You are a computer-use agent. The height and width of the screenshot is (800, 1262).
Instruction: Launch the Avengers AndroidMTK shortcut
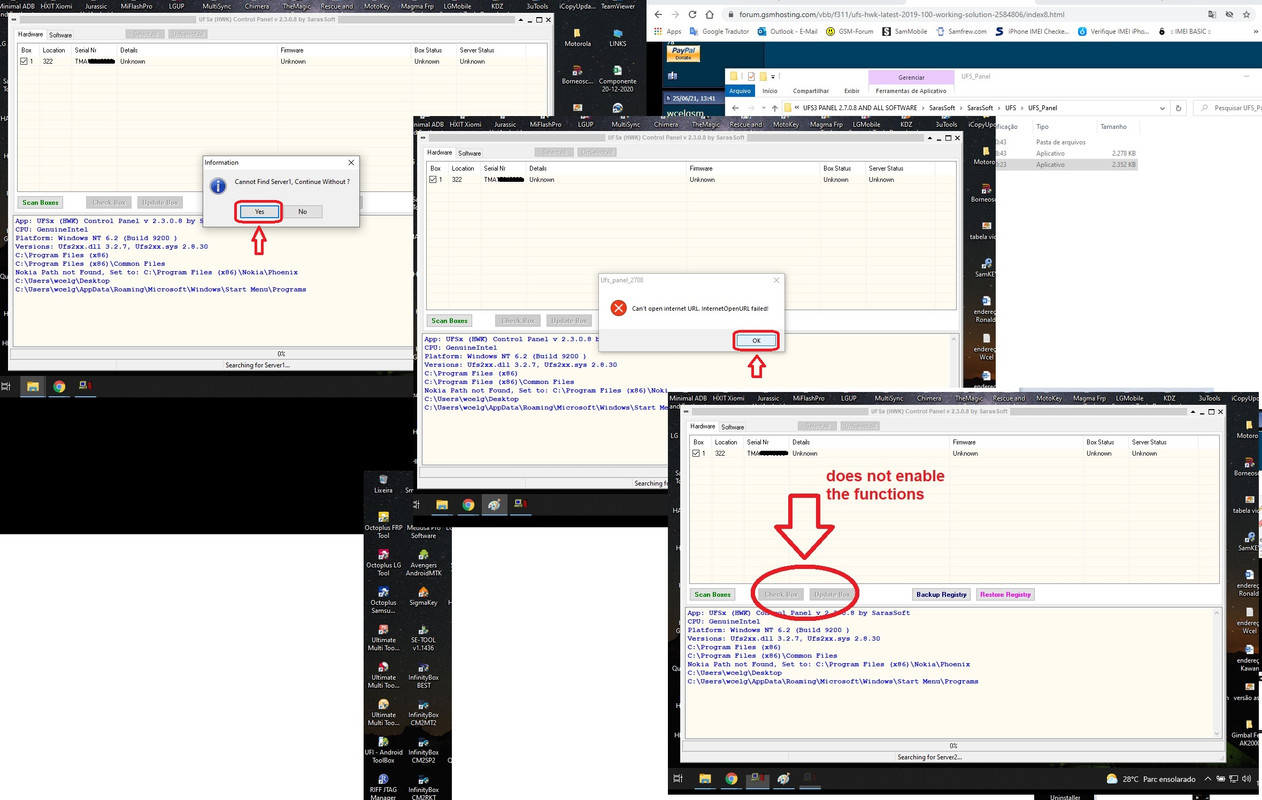pyautogui.click(x=423, y=561)
